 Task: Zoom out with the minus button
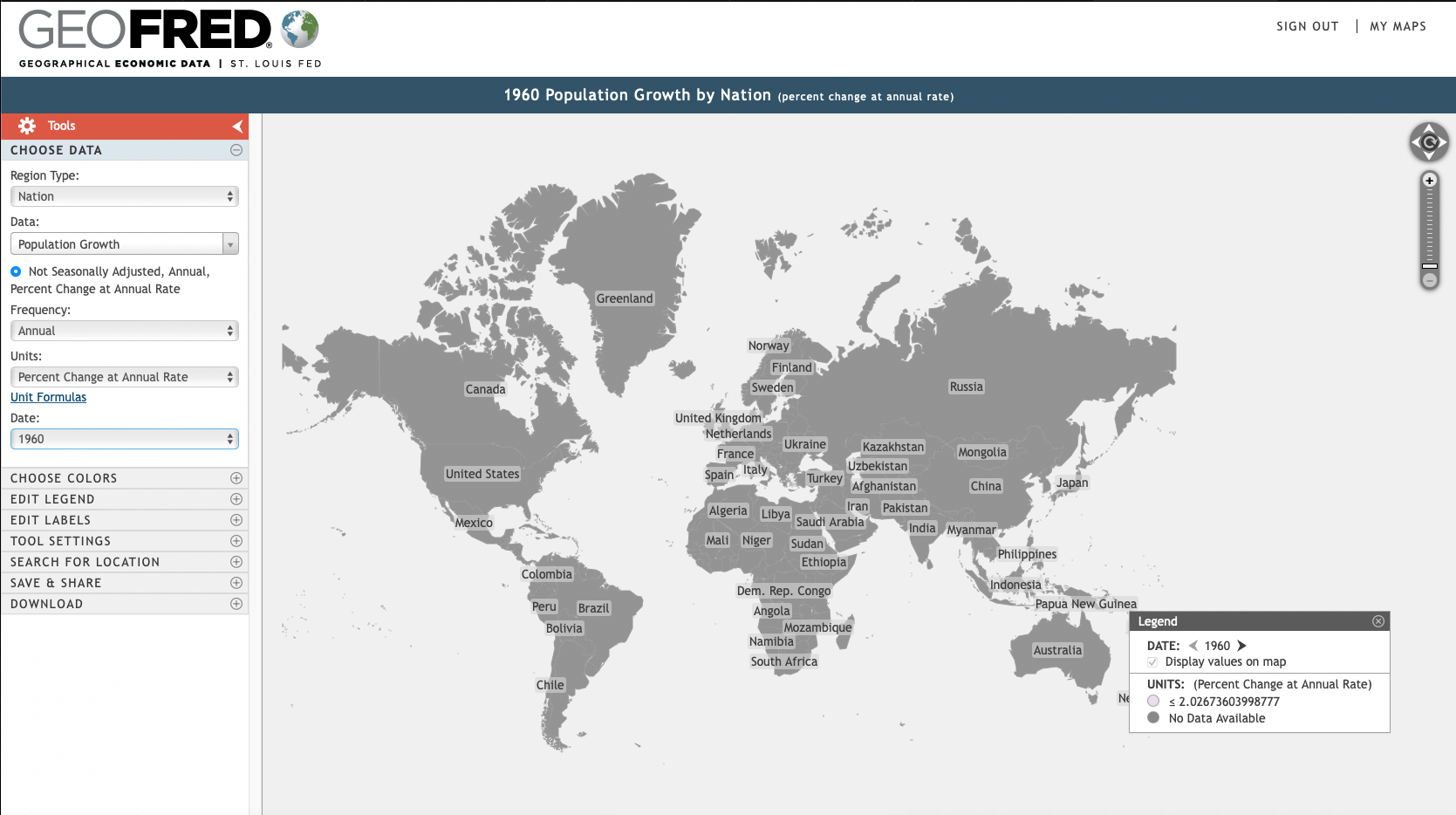(x=1429, y=280)
